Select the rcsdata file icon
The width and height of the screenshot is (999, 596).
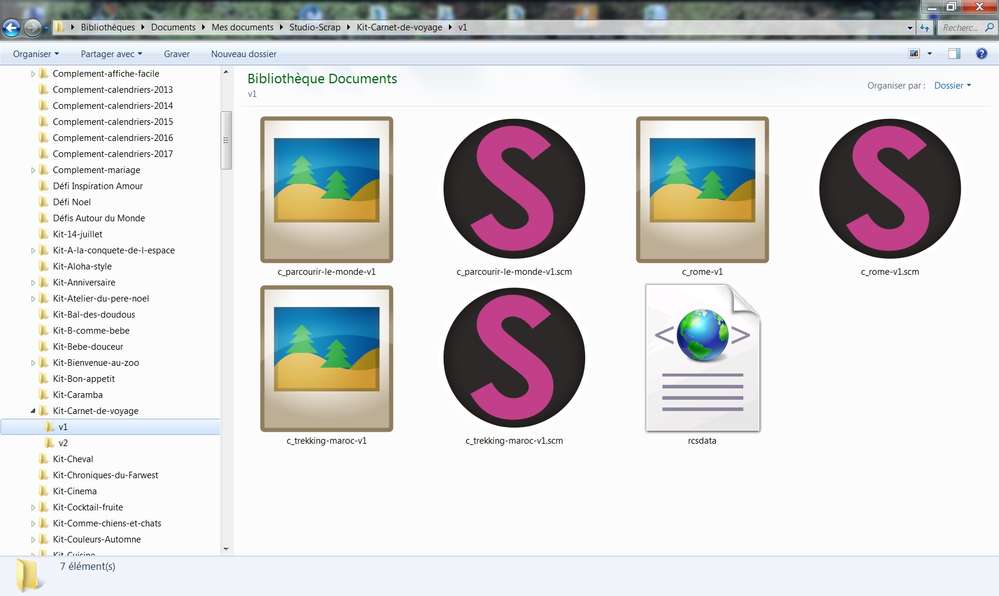[x=702, y=359]
